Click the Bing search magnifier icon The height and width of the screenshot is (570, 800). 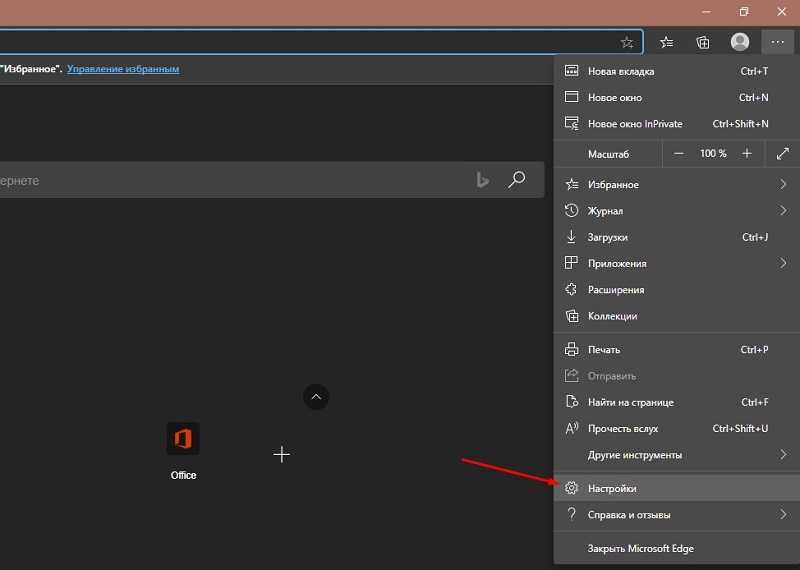coord(516,180)
